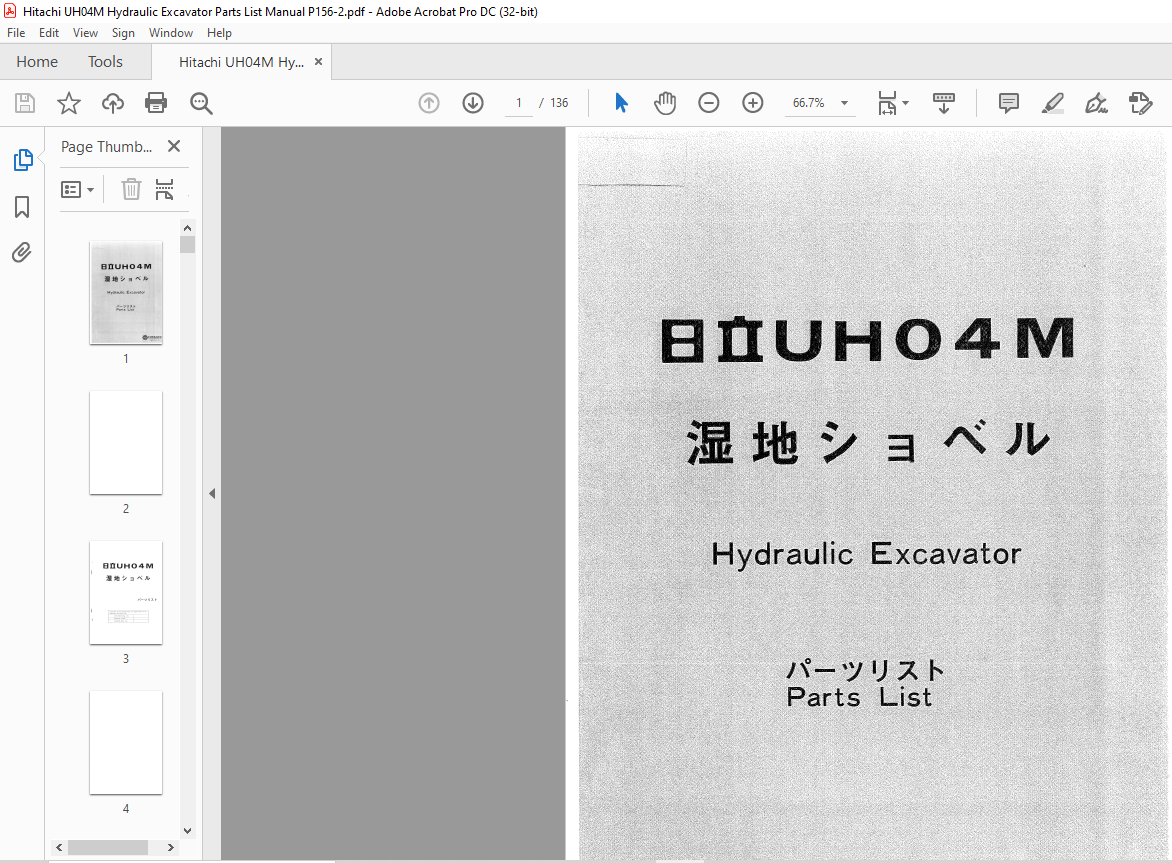Viewport: 1172px width, 863px height.
Task: Open the thumbnail Options dropdown menu
Action: [x=77, y=190]
